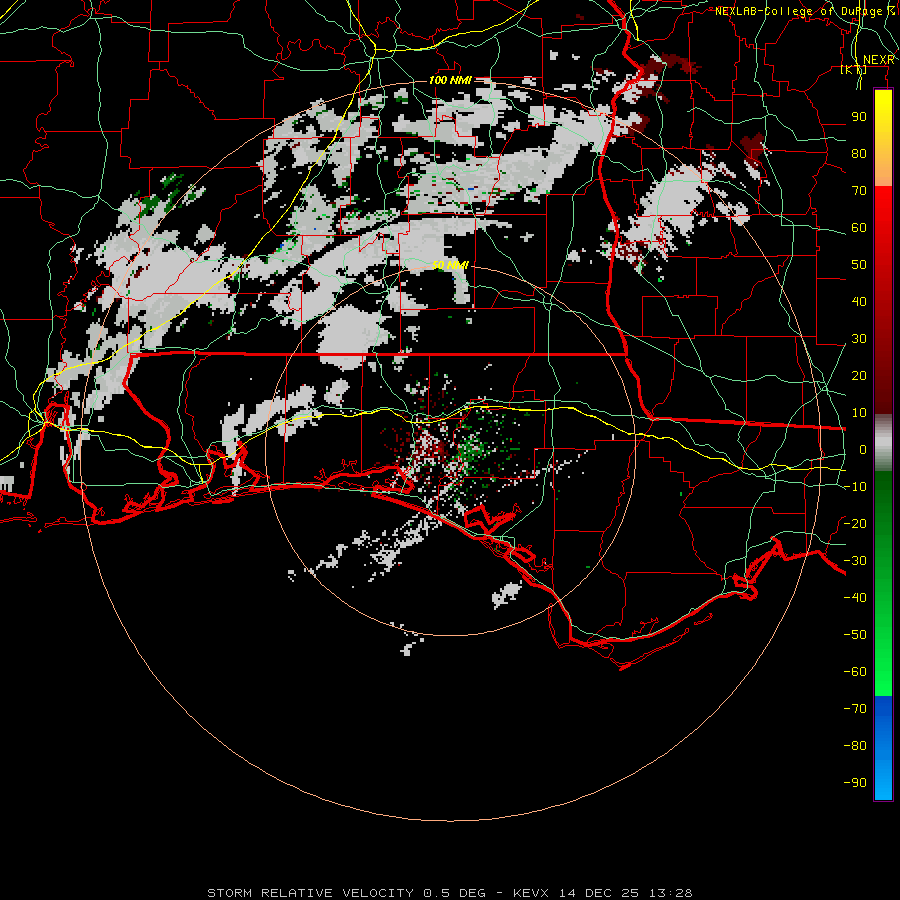Click the "50 NMI" range ring label
This screenshot has width=900, height=900.
(x=450, y=265)
